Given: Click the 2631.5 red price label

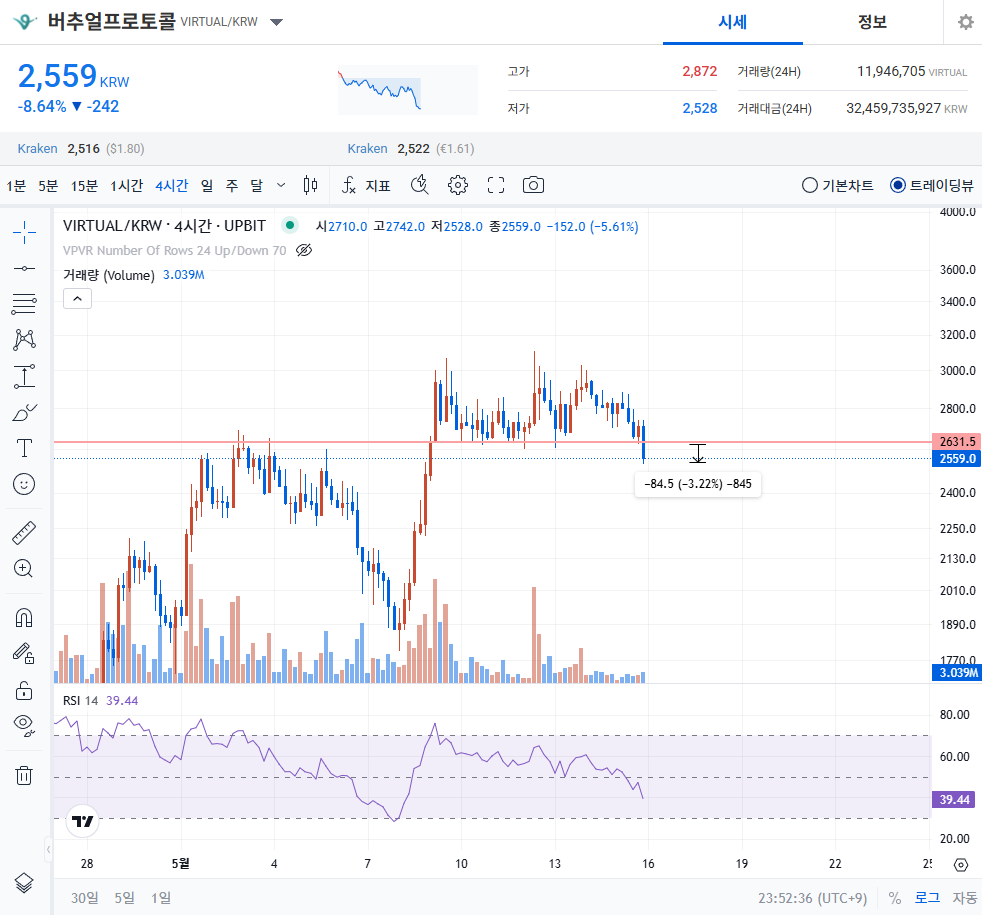Looking at the screenshot, I should pos(958,442).
